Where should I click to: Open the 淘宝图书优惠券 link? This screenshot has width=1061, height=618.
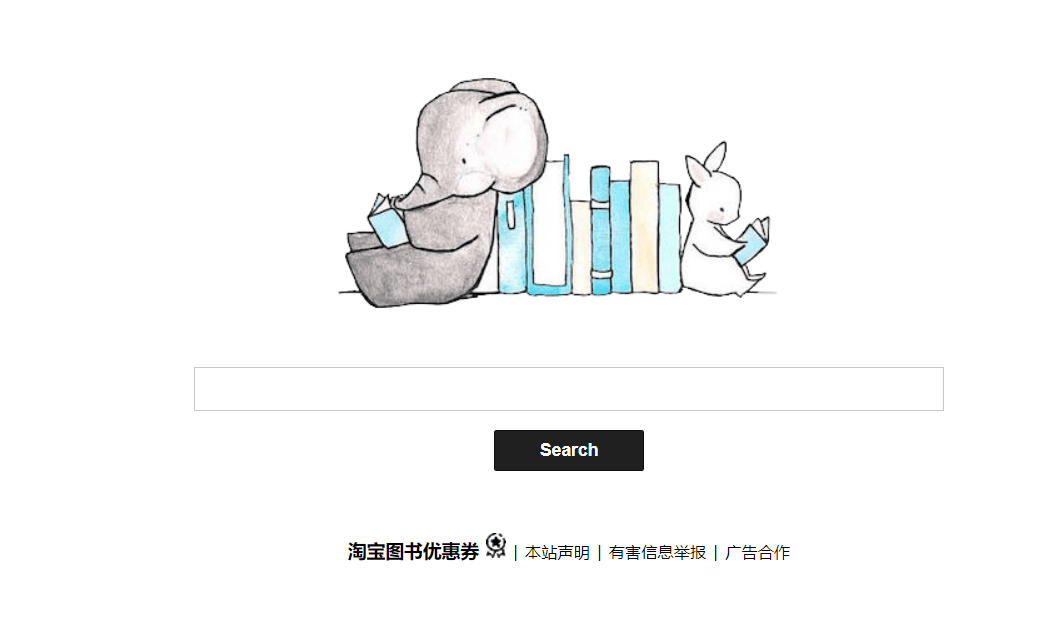click(413, 552)
